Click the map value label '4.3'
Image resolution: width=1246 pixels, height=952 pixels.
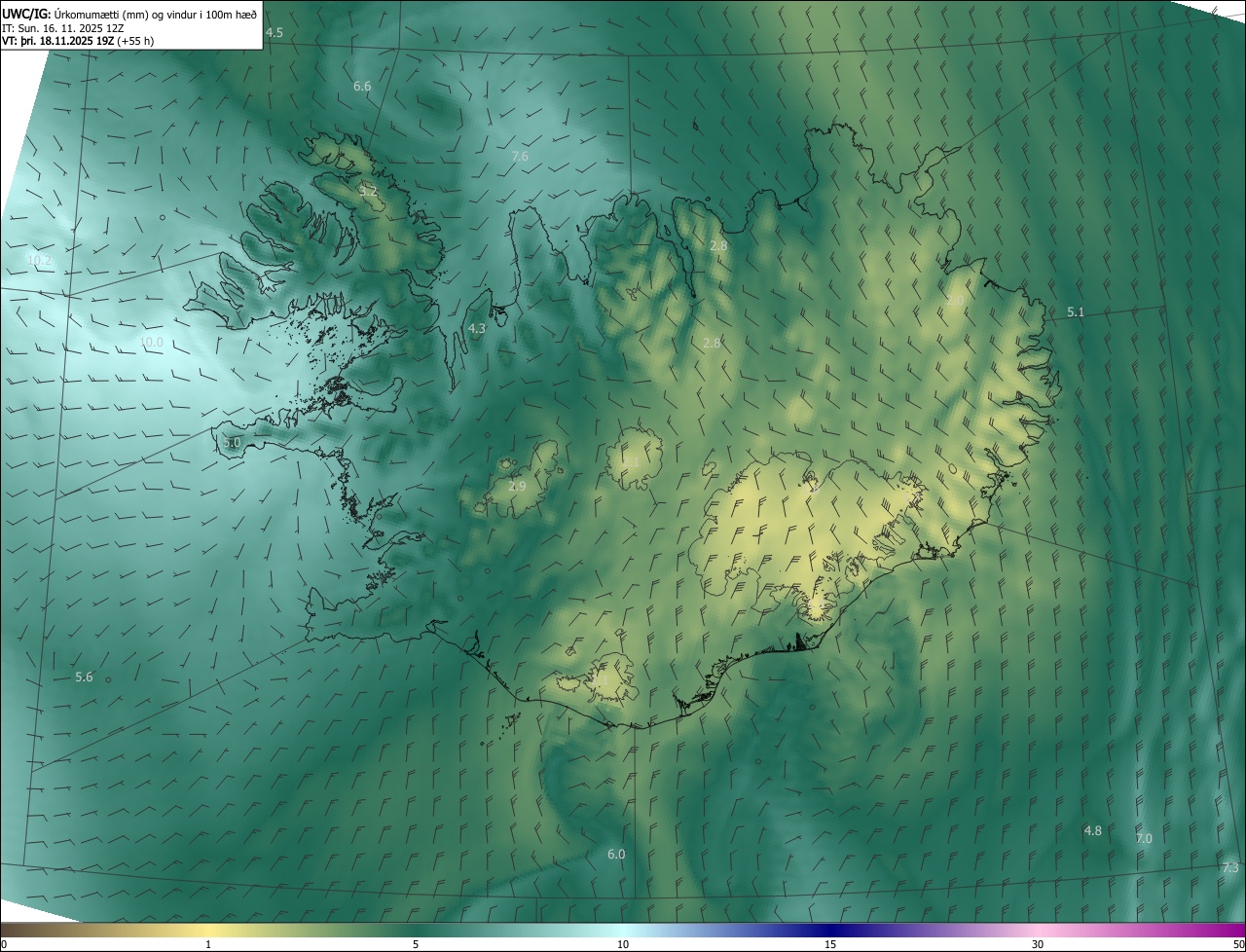pyautogui.click(x=477, y=329)
